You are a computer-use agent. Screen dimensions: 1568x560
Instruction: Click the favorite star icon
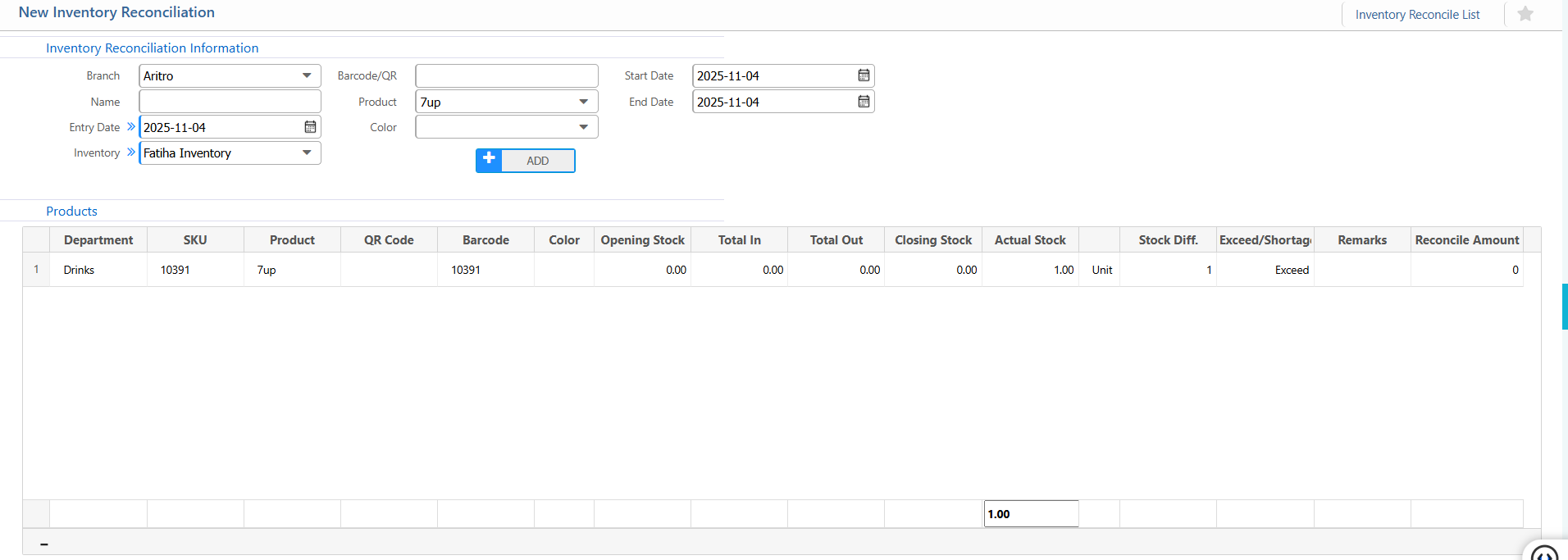click(x=1525, y=14)
